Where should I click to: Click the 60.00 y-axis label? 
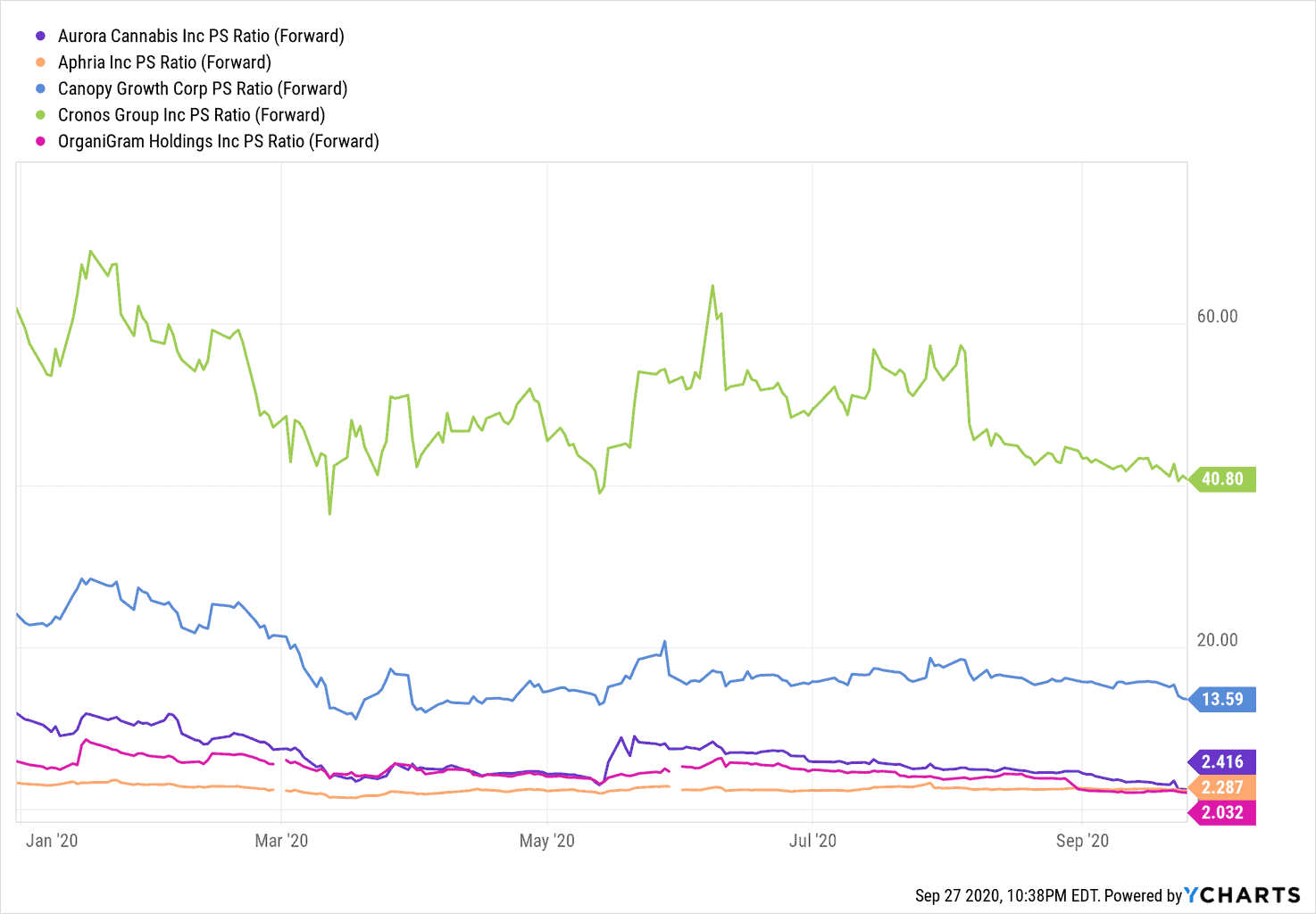pos(1217,317)
